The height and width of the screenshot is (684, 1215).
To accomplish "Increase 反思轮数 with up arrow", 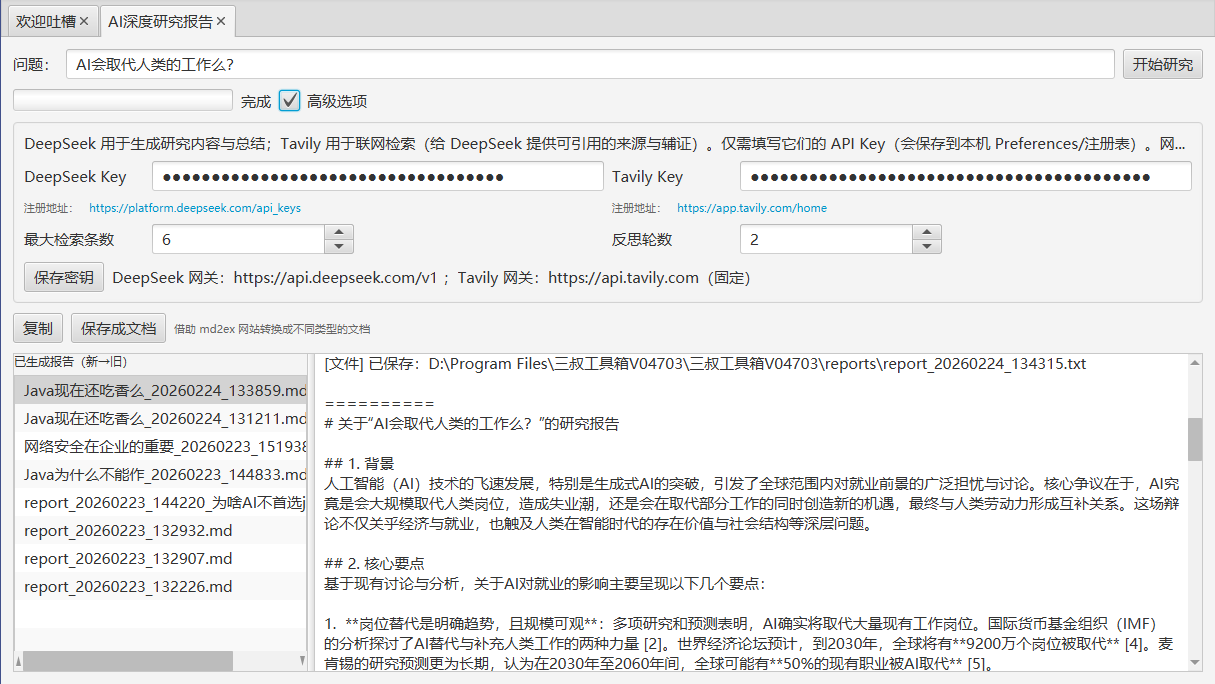I will [x=927, y=233].
